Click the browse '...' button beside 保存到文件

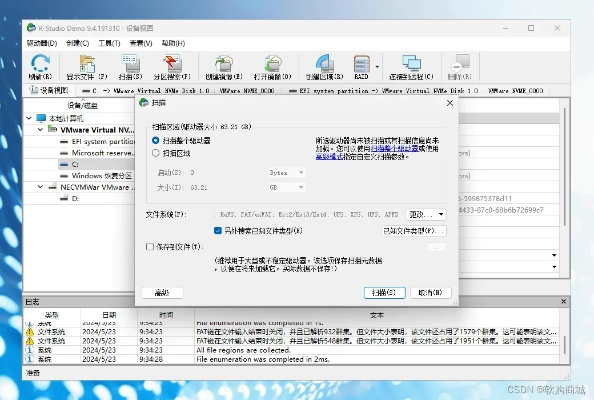pos(436,247)
